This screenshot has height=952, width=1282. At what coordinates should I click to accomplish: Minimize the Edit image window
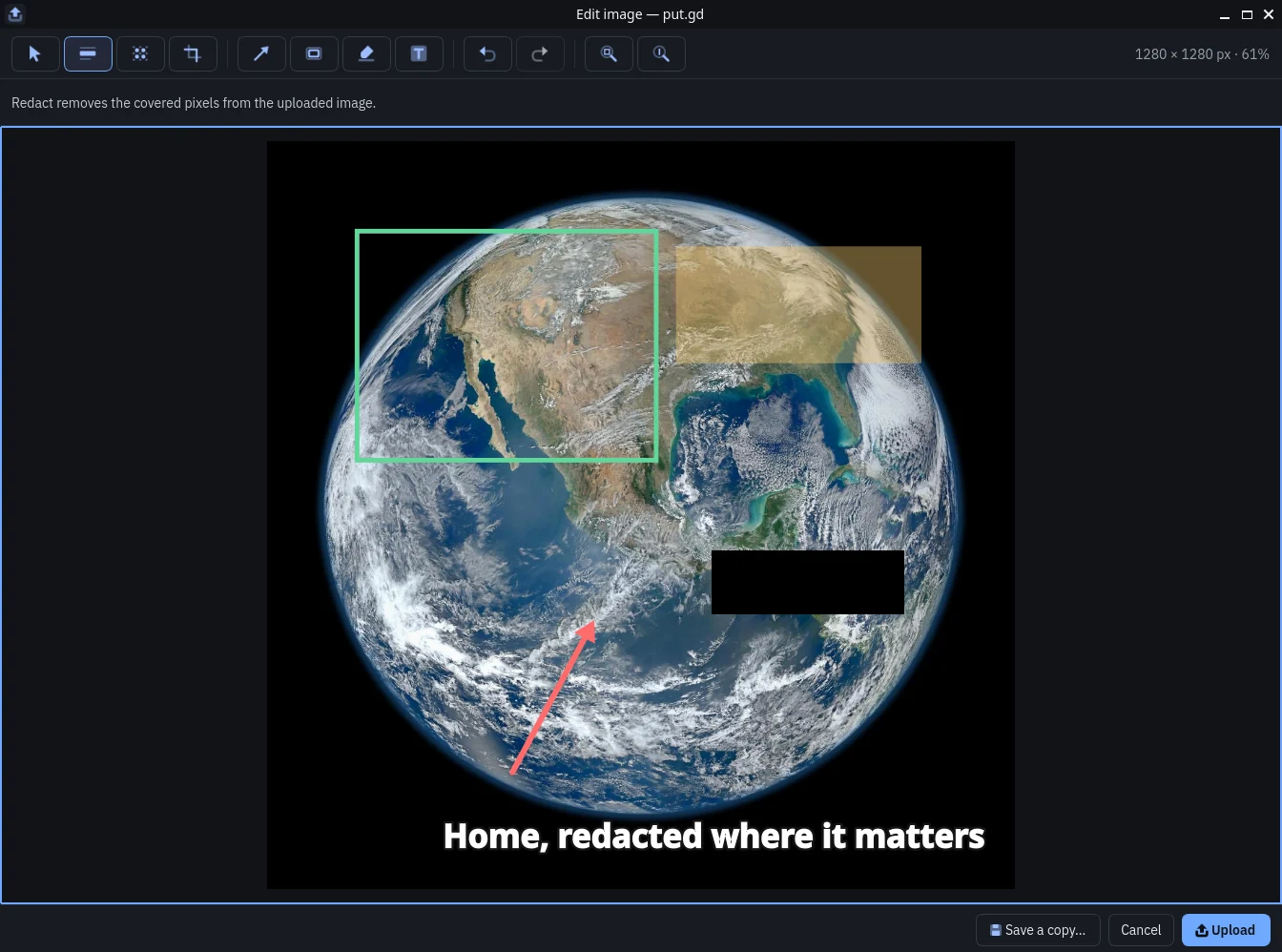[x=1225, y=14]
